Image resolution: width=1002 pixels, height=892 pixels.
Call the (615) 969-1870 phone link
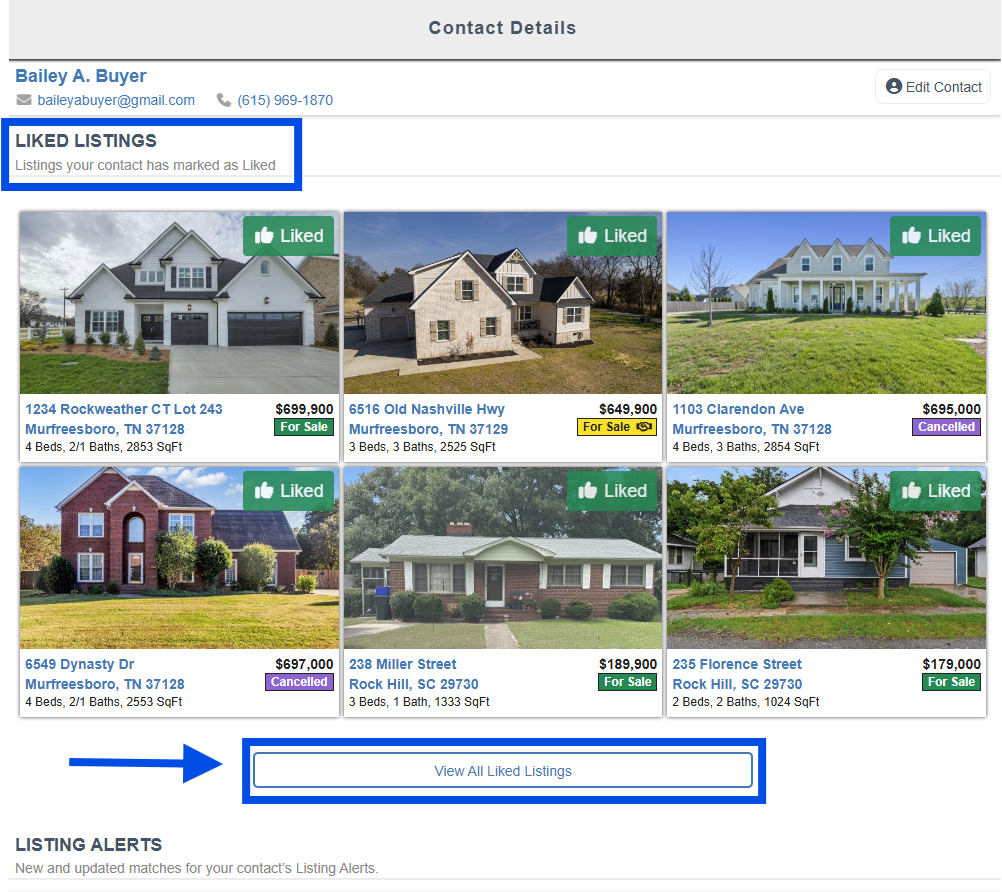pyautogui.click(x=285, y=100)
